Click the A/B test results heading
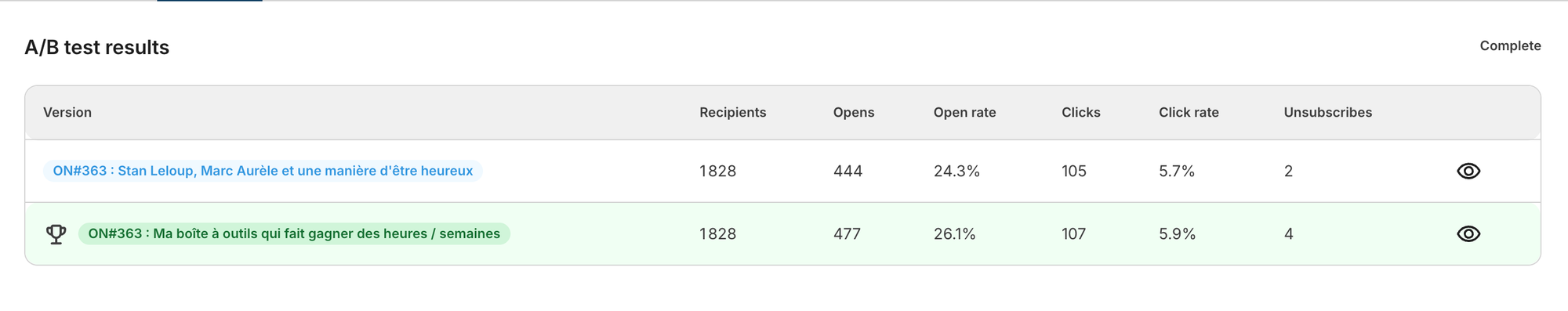 pyautogui.click(x=97, y=47)
